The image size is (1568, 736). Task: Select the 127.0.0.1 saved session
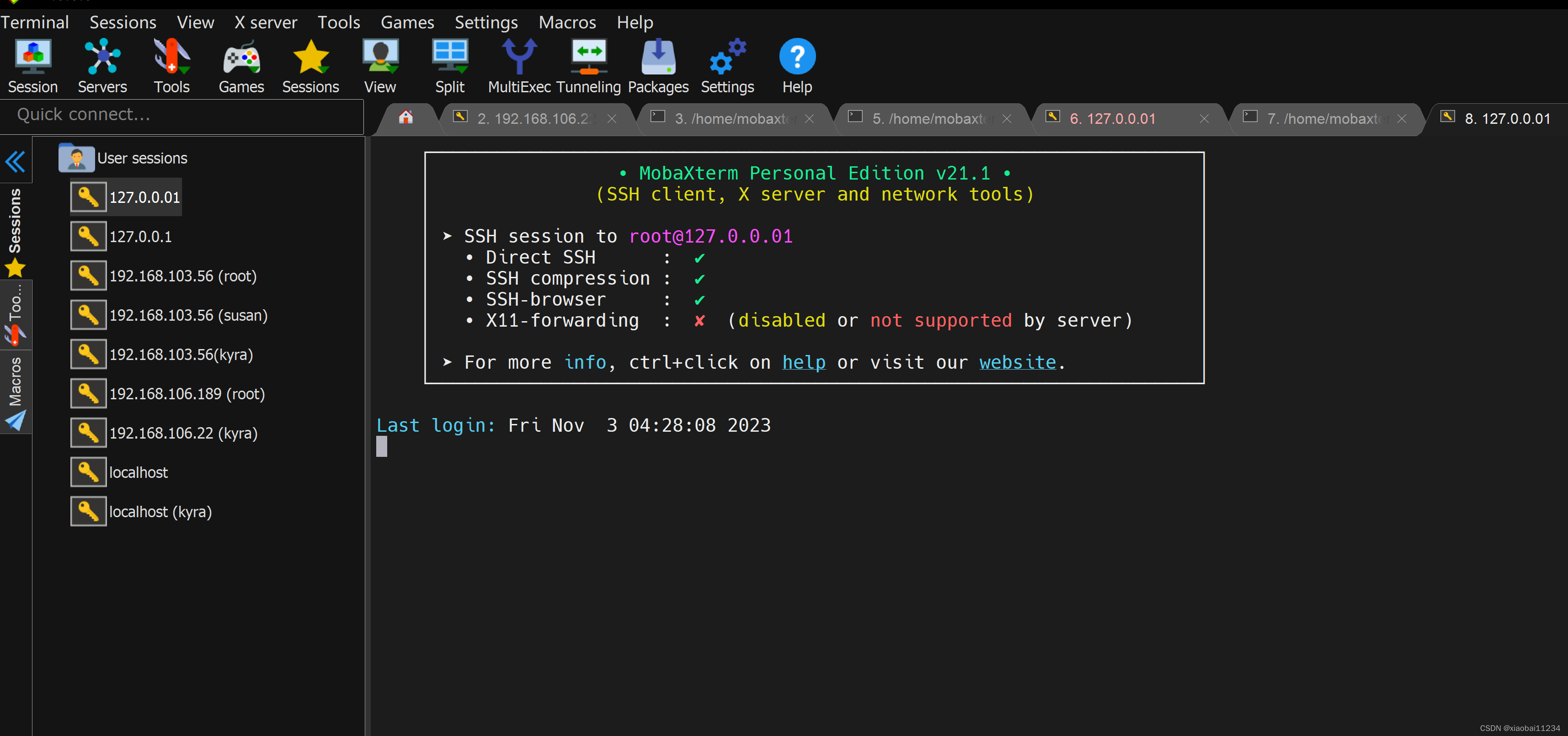pos(121,237)
